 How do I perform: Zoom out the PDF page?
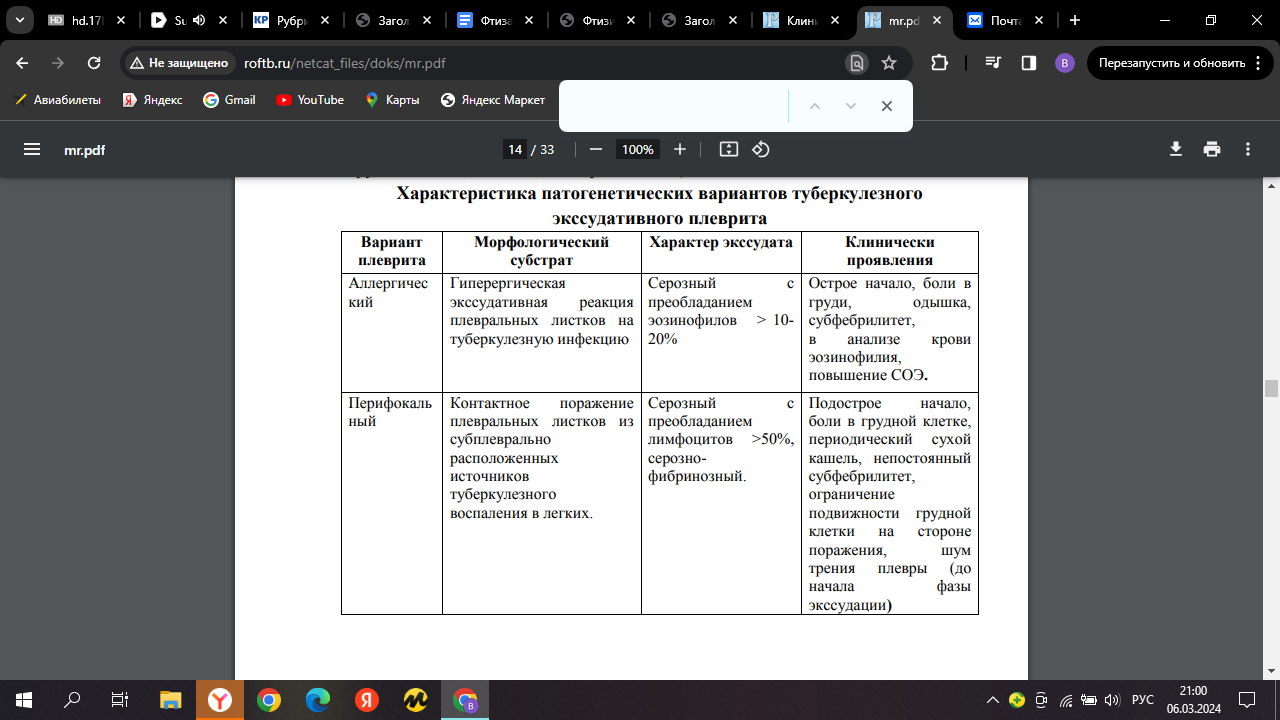tap(596, 149)
